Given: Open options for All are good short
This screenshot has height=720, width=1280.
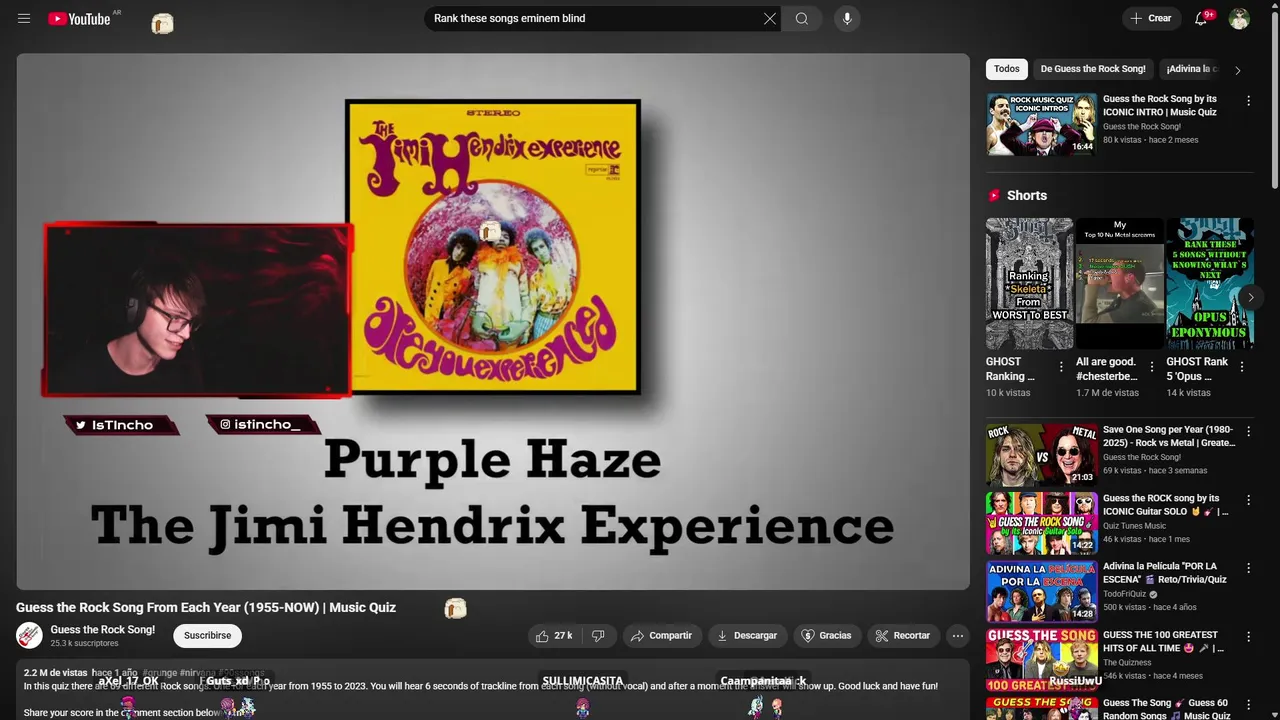Looking at the screenshot, I should [1151, 367].
